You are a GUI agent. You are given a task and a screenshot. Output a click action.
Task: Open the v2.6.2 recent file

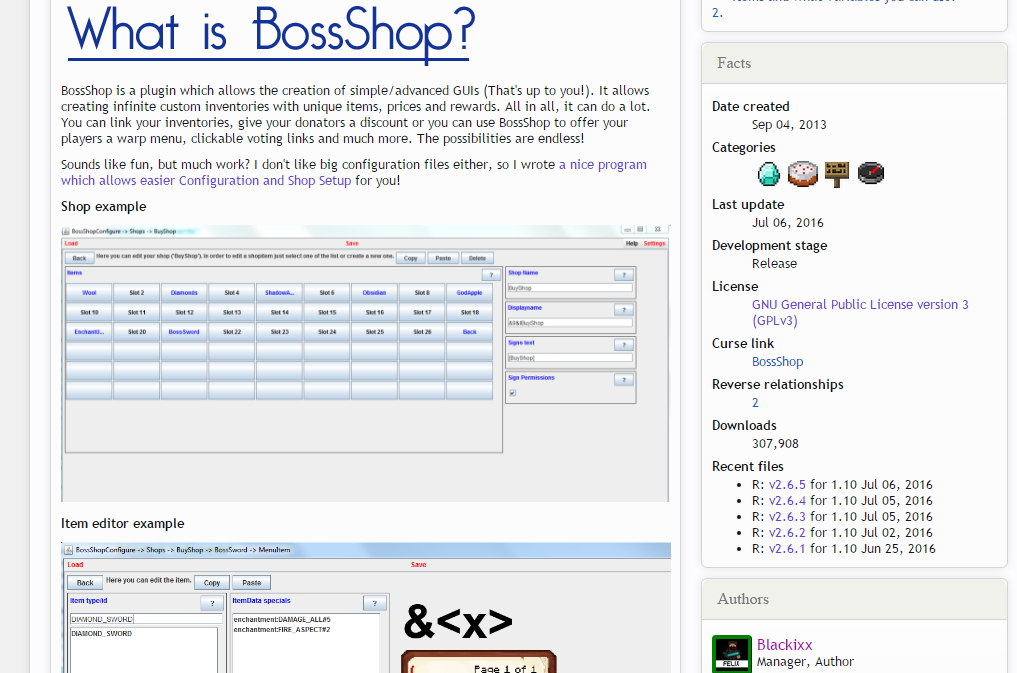pos(787,533)
